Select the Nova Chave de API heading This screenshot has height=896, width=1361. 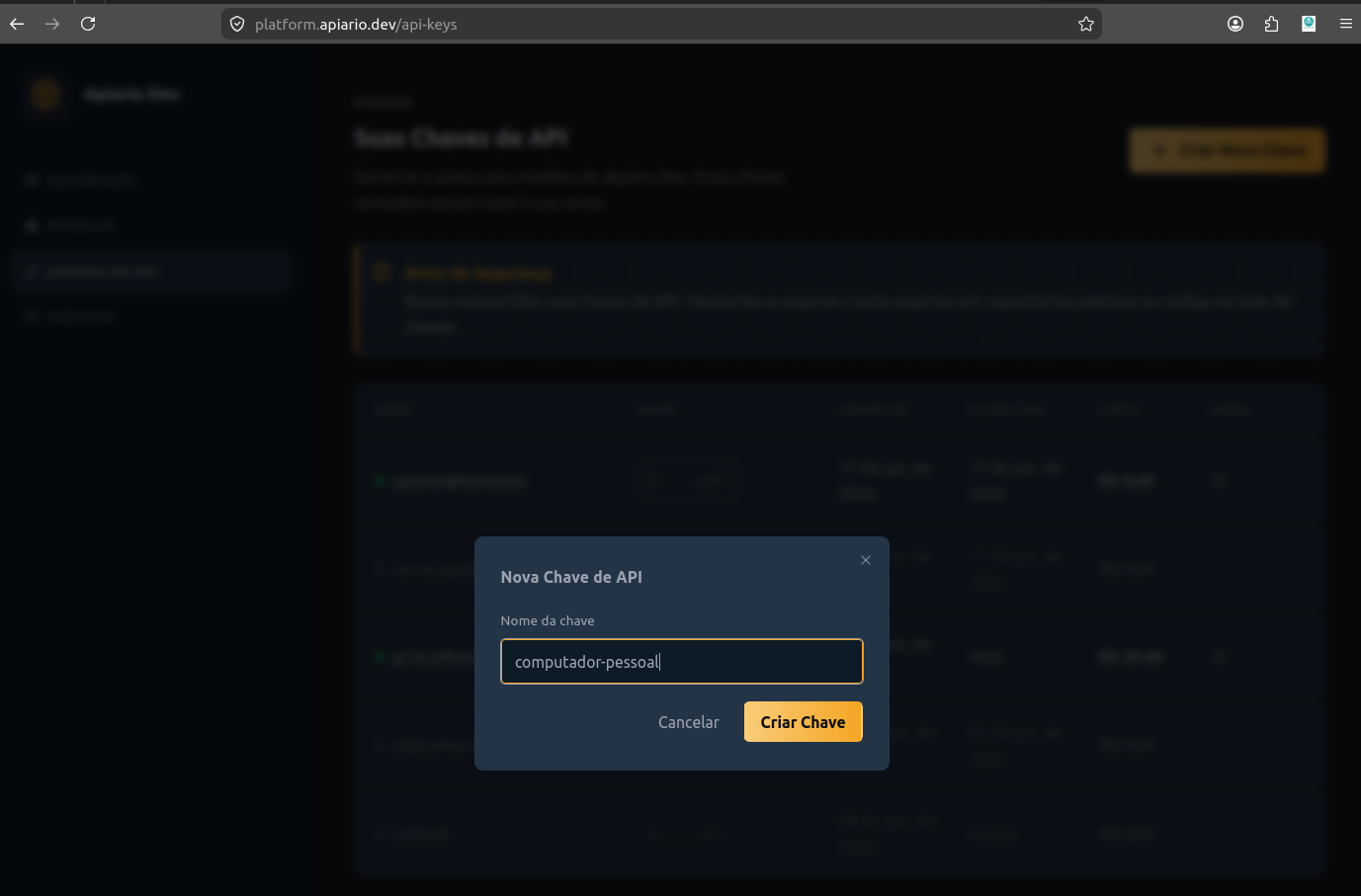[x=571, y=577]
